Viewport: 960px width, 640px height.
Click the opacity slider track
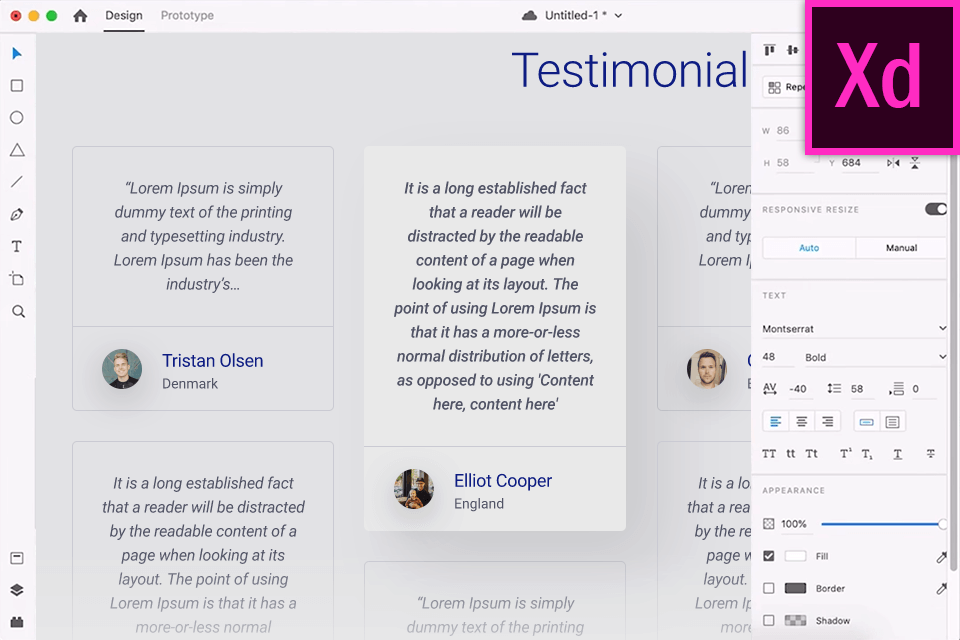(x=880, y=524)
